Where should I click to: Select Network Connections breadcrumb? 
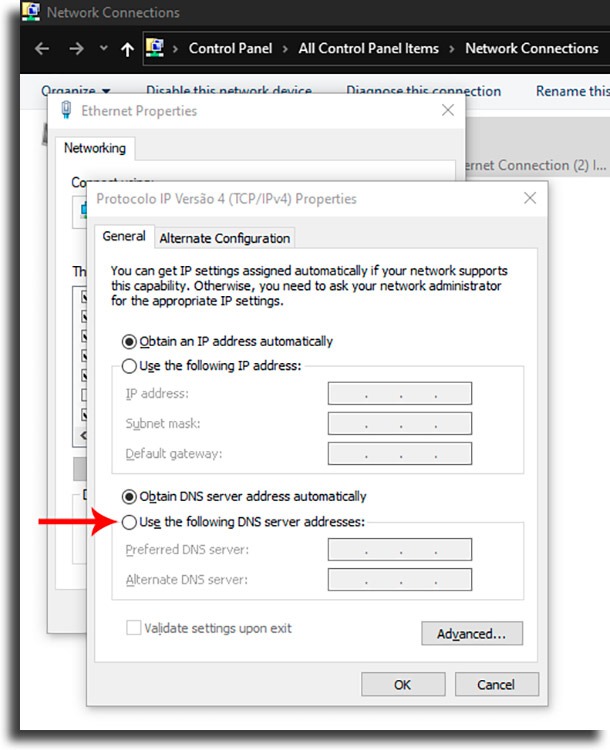click(532, 48)
